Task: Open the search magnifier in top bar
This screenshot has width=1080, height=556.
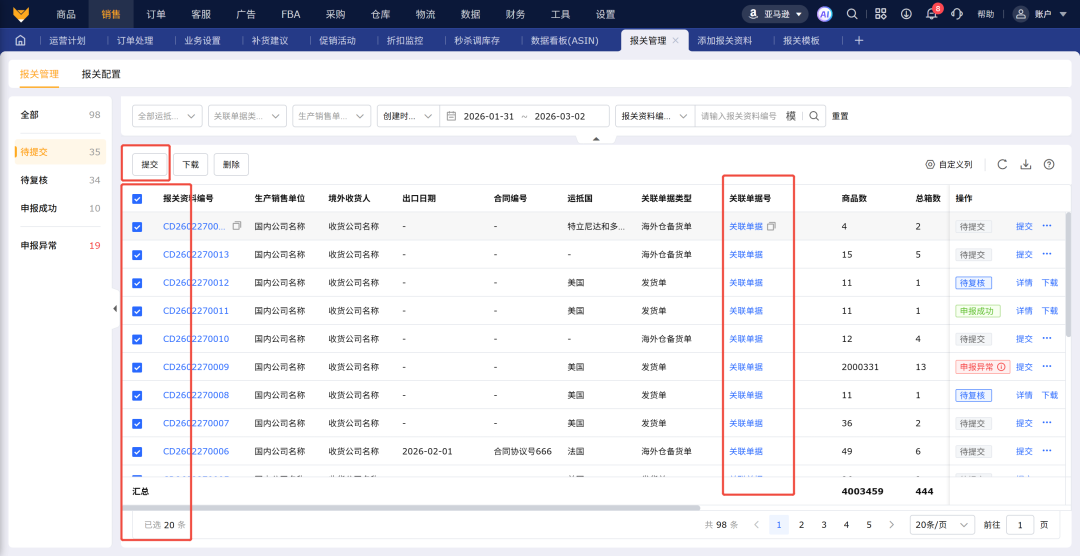Action: point(852,14)
